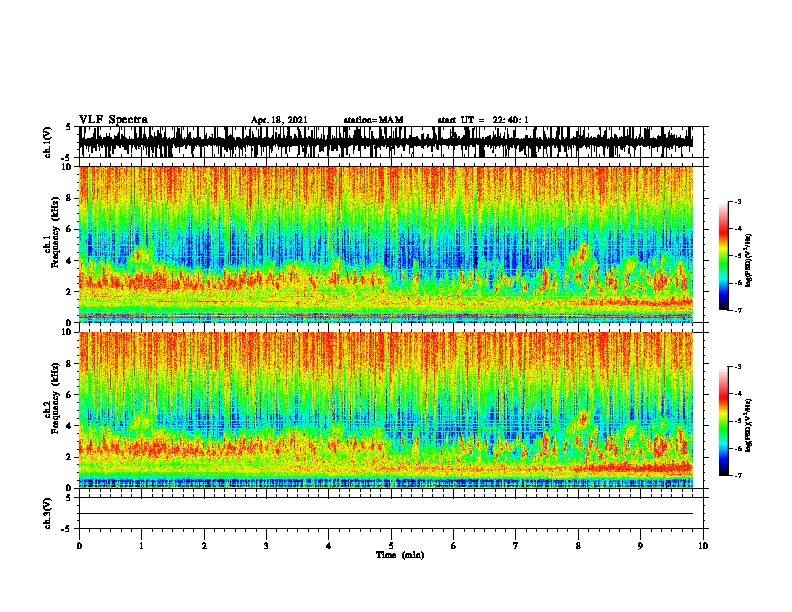The width and height of the screenshot is (792, 612).
Task: Click the ch.1 color bar PSD unit label
Action: 748,261
